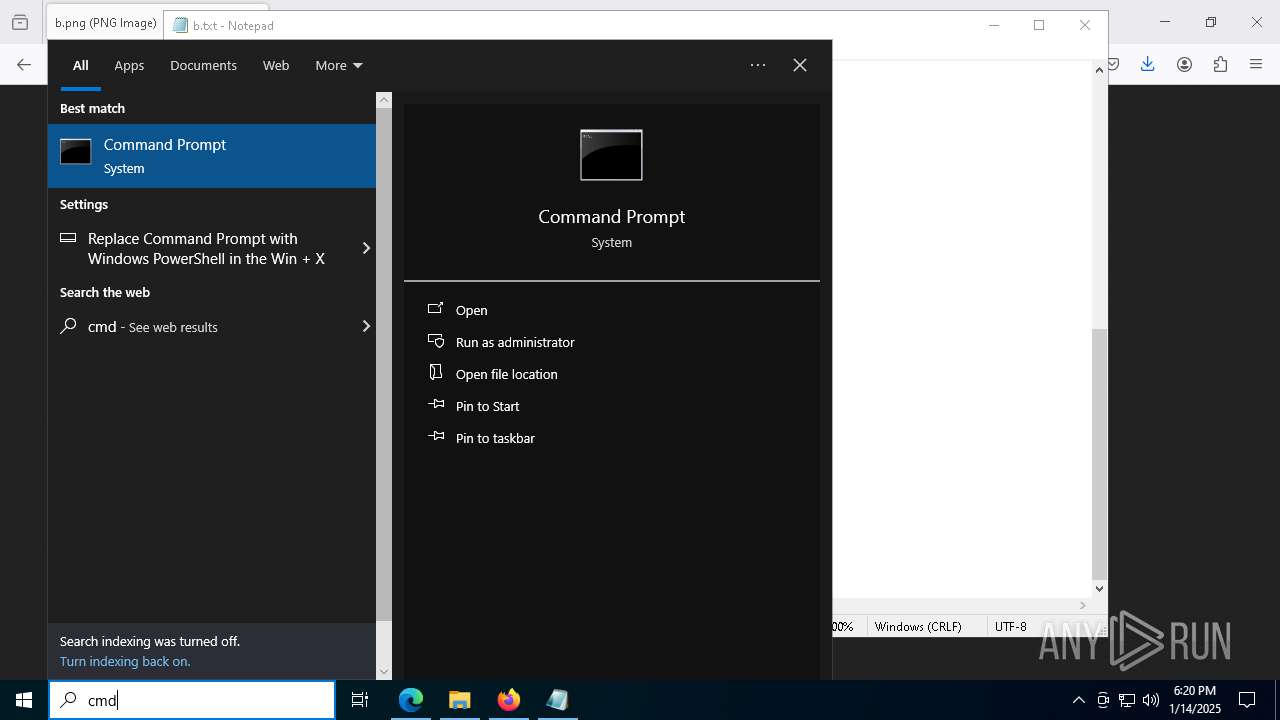Open Firefox hamburger application menu
This screenshot has width=1280, height=720.
point(1256,65)
